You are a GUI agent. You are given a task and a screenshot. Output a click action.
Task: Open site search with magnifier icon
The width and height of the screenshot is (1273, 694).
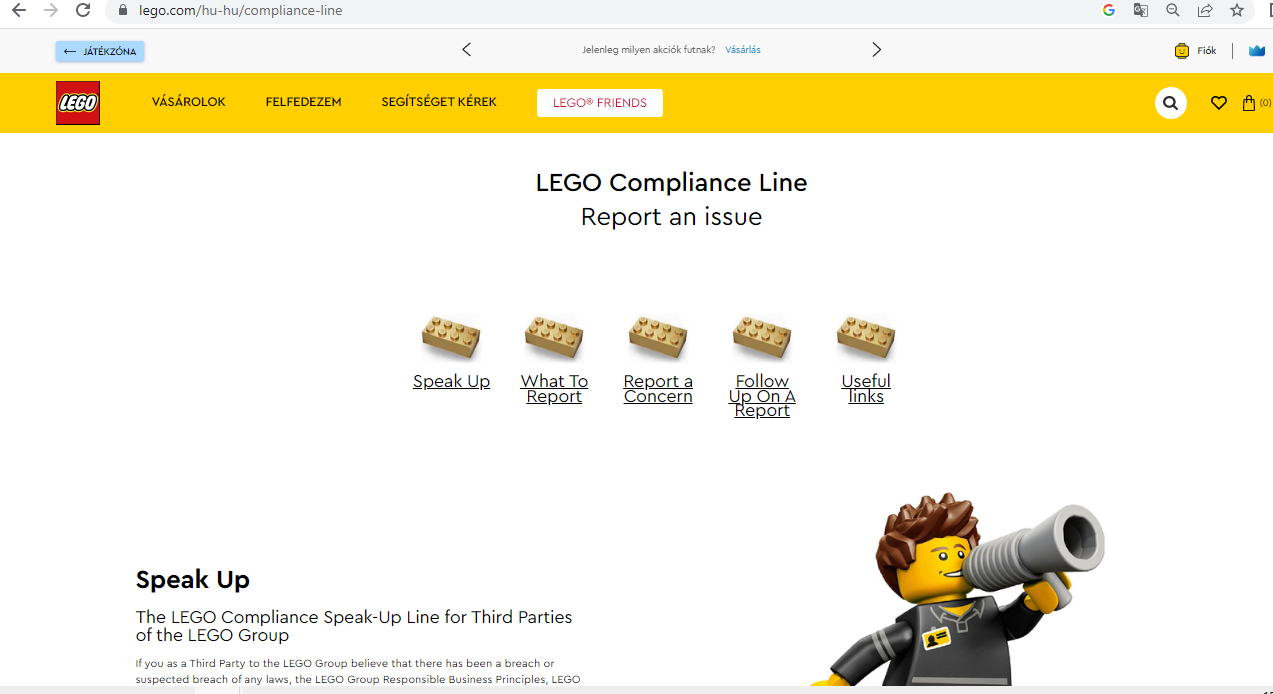point(1171,103)
